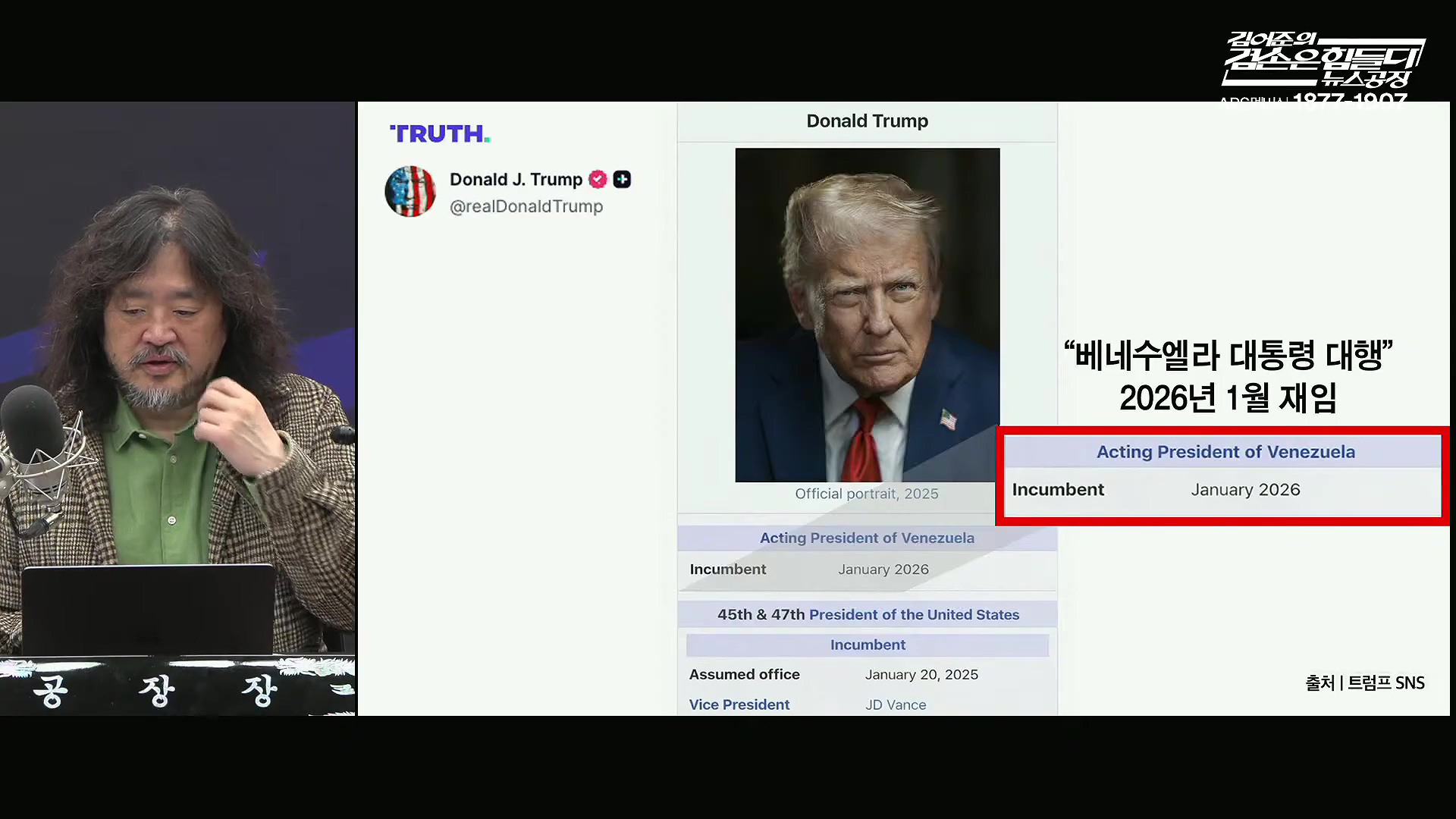Click the Truth Social logo
The width and height of the screenshot is (1456, 819).
point(440,134)
